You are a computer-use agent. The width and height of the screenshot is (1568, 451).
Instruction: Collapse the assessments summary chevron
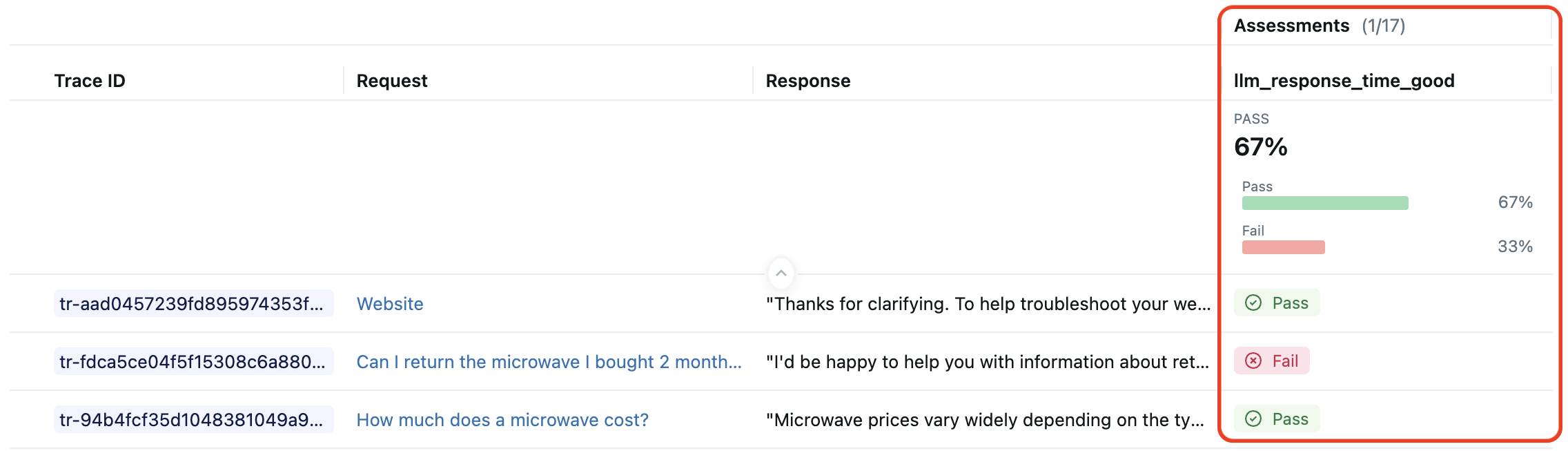click(781, 274)
